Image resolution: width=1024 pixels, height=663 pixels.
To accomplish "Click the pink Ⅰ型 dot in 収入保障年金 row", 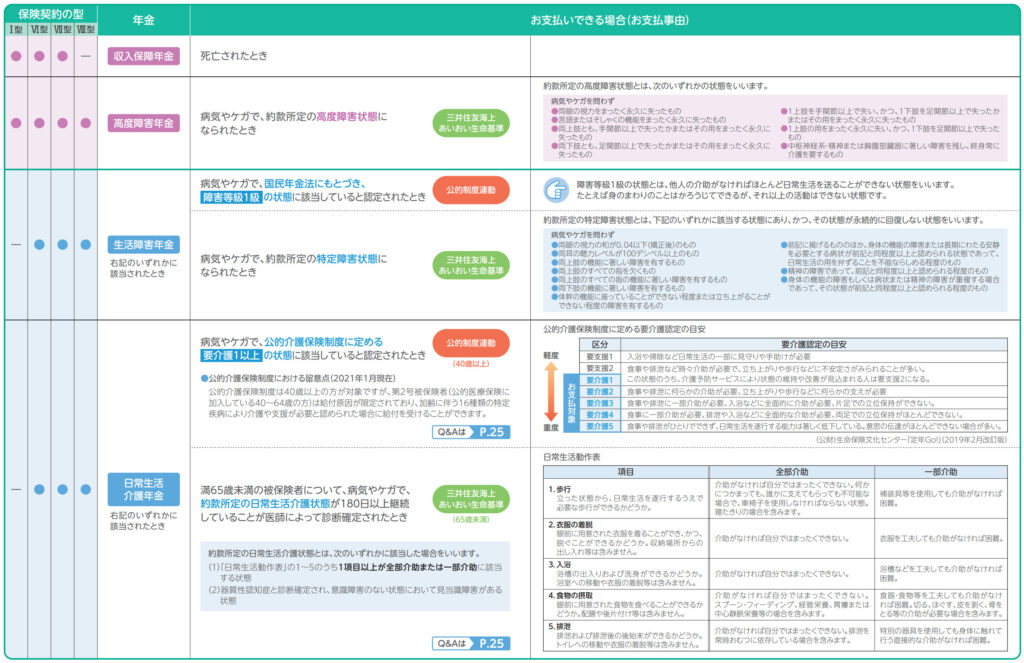I will [x=15, y=56].
